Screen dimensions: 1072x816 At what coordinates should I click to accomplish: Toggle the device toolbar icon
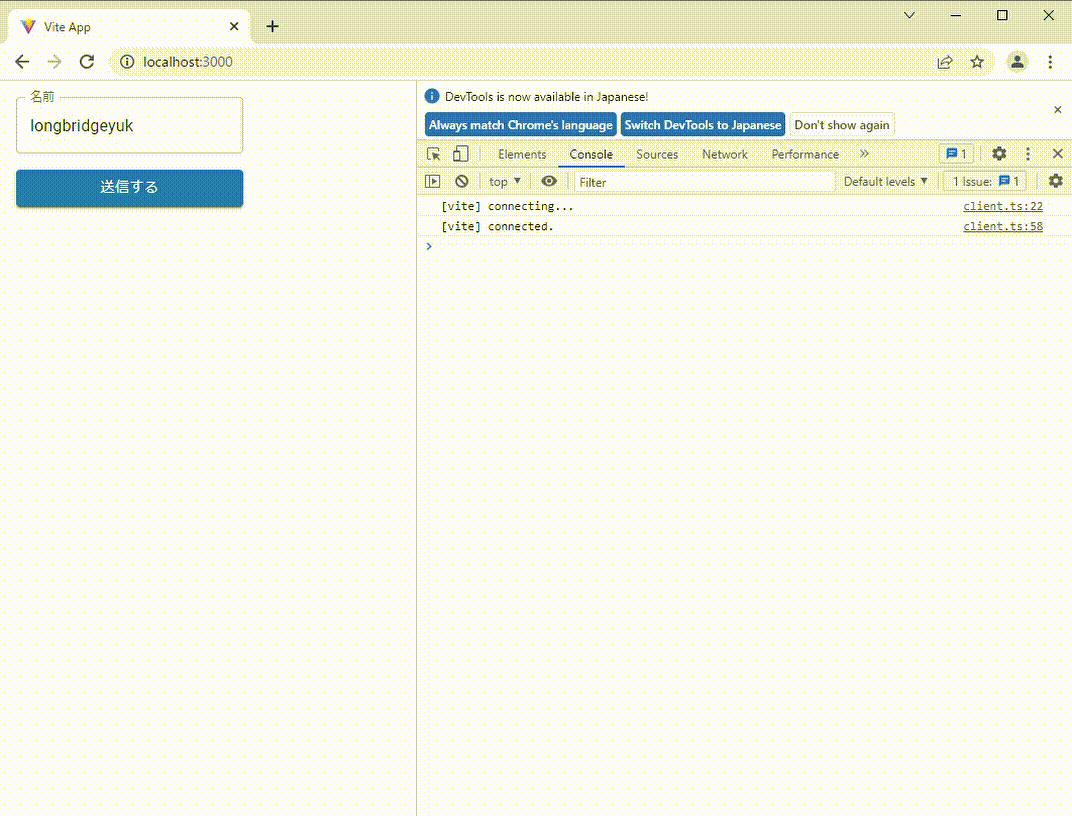coord(460,154)
